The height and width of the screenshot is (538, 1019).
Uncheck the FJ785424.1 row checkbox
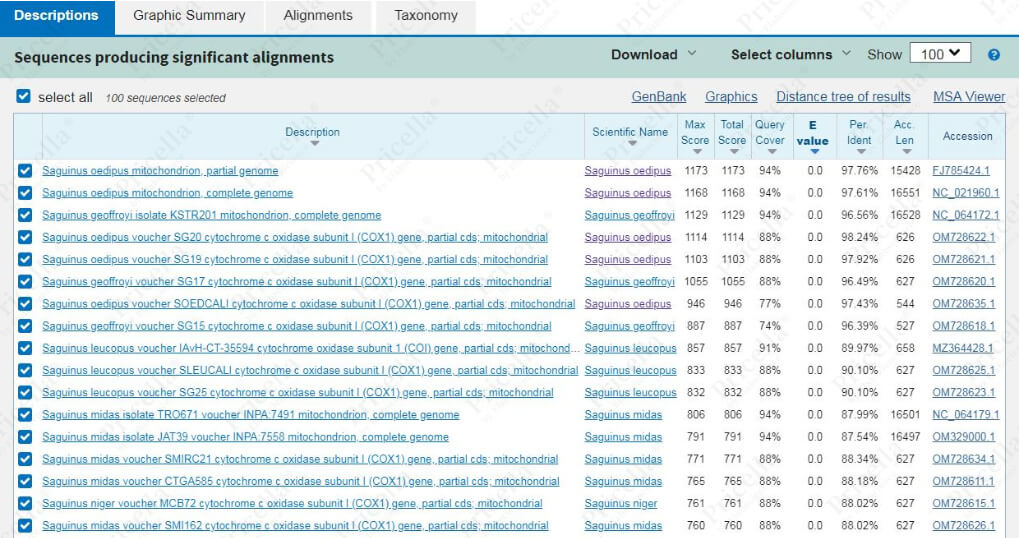pyautogui.click(x=25, y=171)
